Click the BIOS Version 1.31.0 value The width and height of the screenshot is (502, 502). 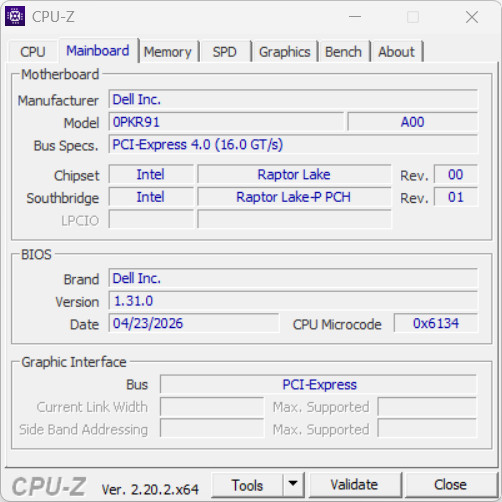(293, 301)
